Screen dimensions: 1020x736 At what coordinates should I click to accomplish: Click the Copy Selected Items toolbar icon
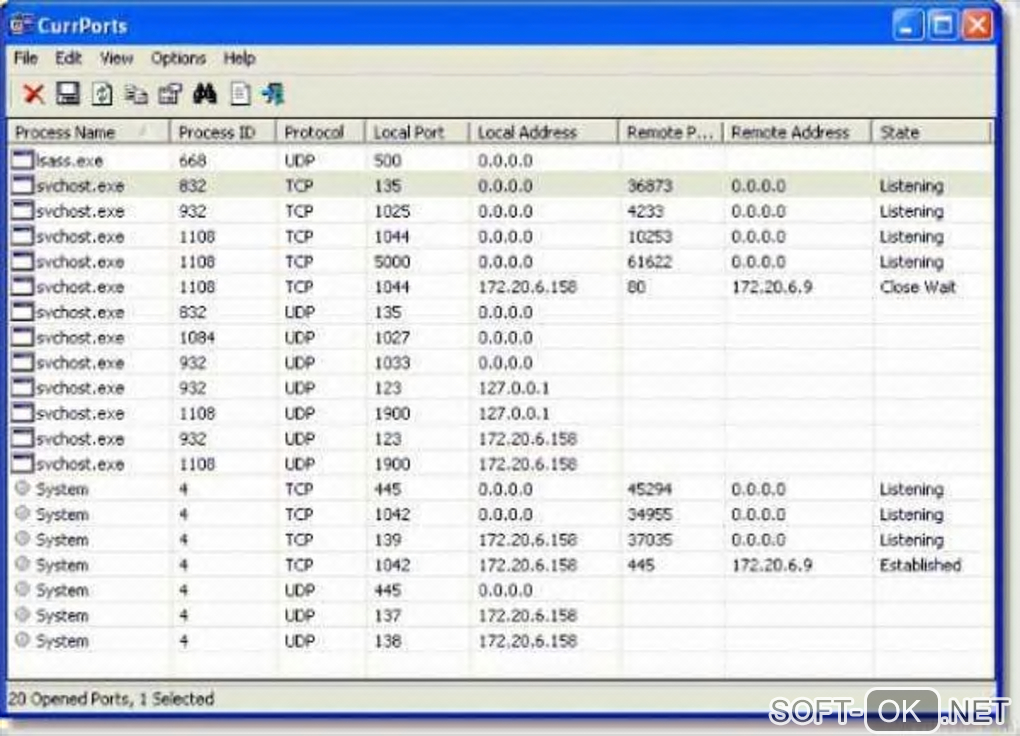[x=136, y=94]
